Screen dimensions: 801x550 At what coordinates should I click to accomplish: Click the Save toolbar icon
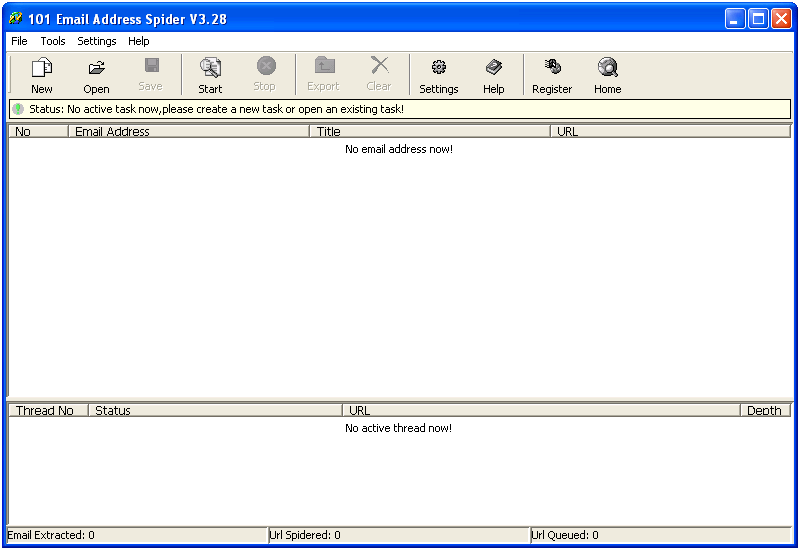tap(151, 75)
